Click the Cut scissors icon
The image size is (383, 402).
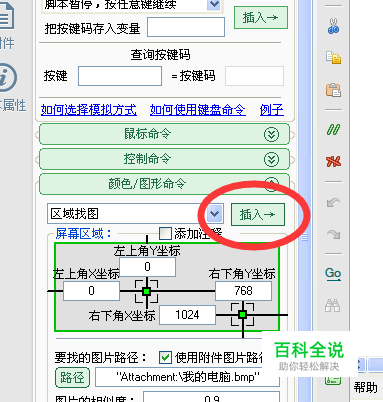click(x=333, y=26)
